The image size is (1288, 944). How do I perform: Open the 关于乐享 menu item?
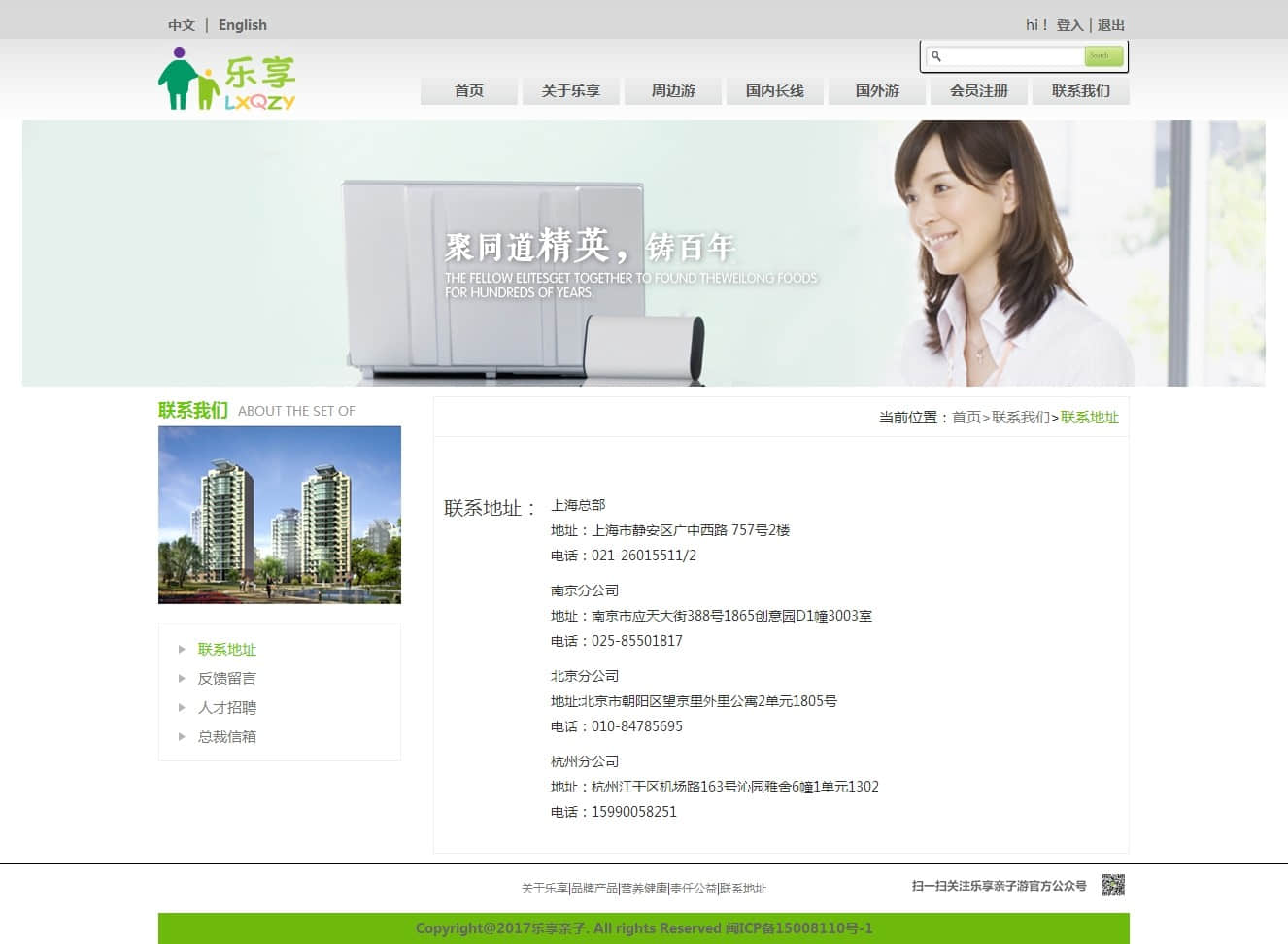(571, 91)
